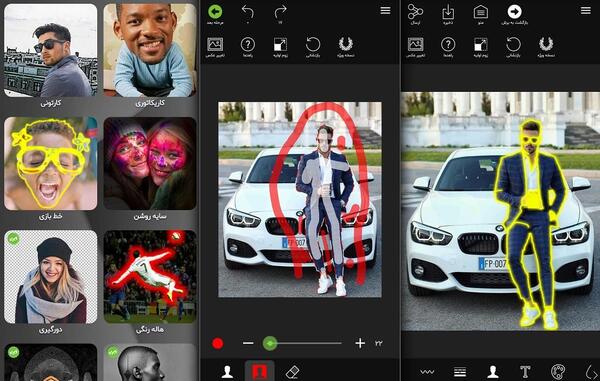This screenshot has height=381, width=600.
Task: Click the share icon in the right panel
Action: pos(415,11)
